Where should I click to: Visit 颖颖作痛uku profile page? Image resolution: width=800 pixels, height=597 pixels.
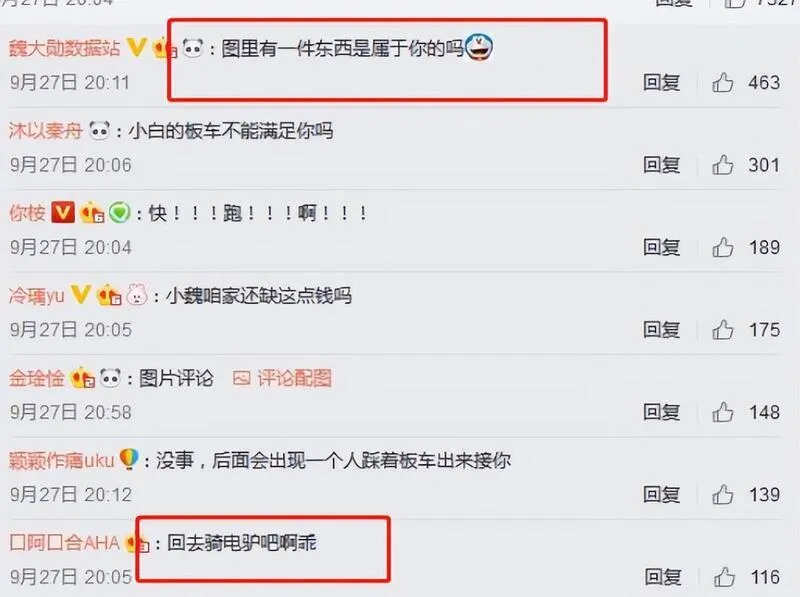(62, 461)
